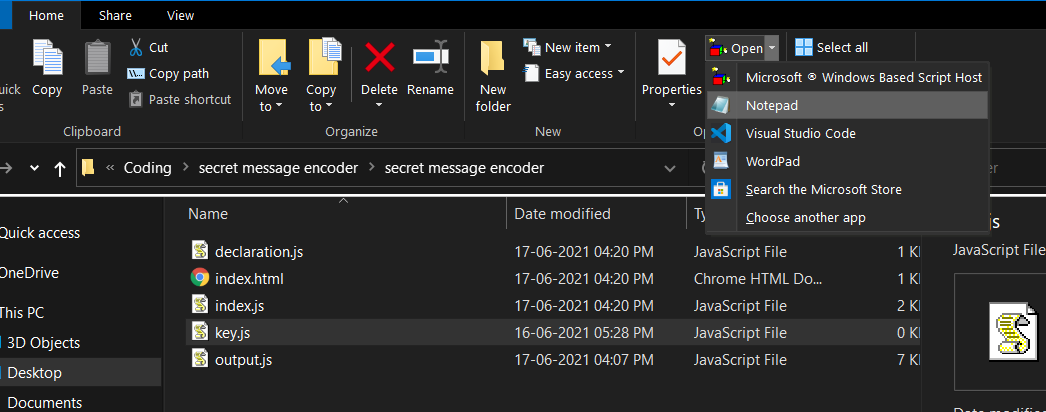Click the Select all icon
The width and height of the screenshot is (1046, 412).
804,47
